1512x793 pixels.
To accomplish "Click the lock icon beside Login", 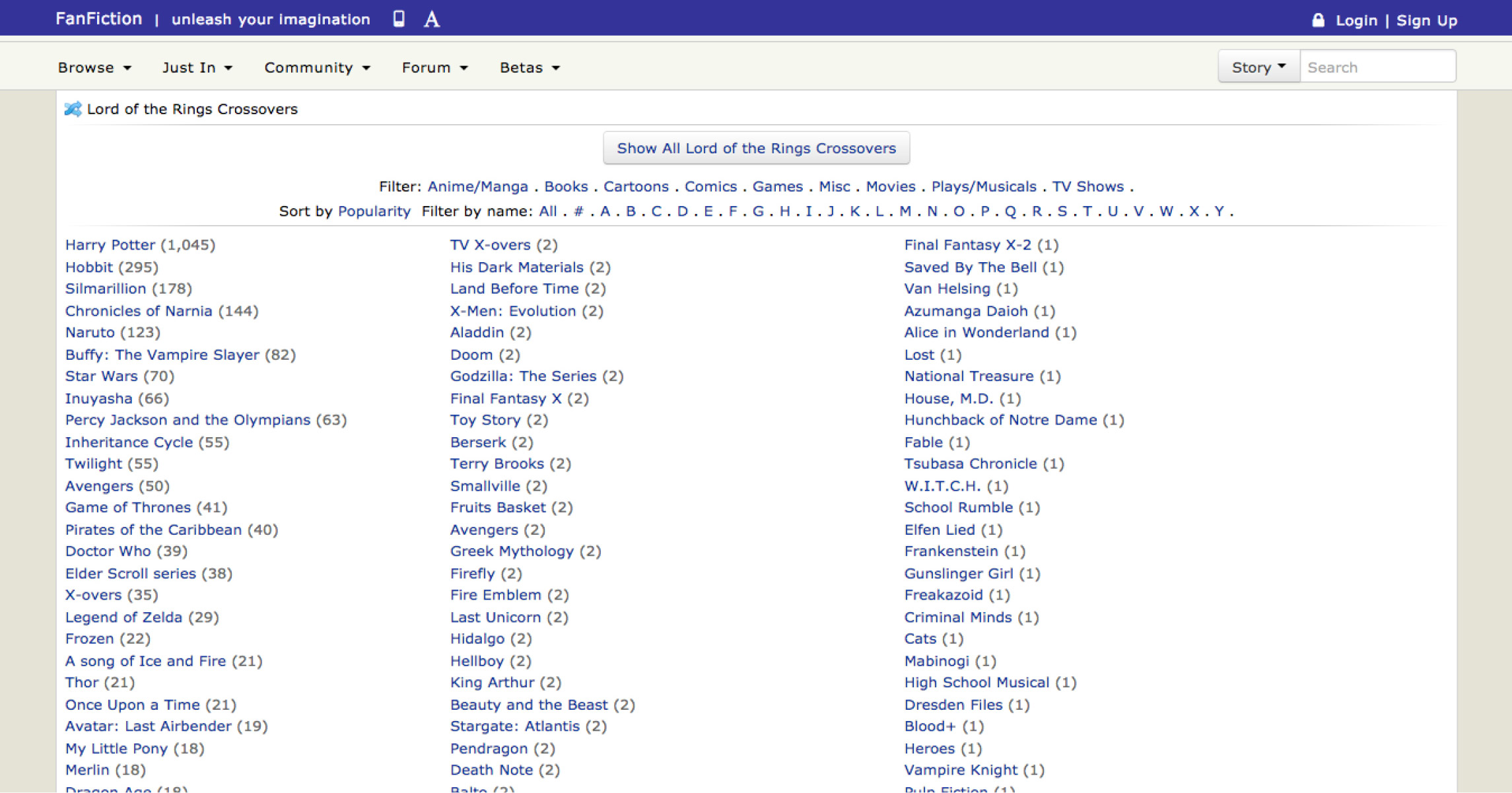I will click(x=1318, y=20).
